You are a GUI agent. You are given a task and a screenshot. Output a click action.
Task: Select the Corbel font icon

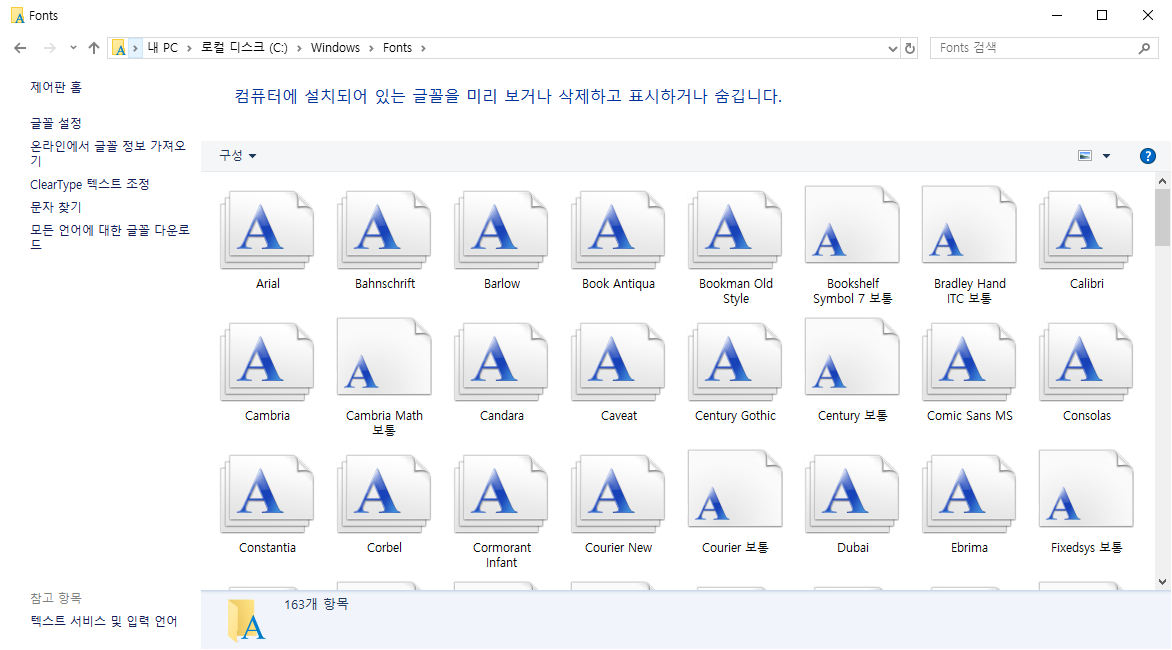coord(384,495)
